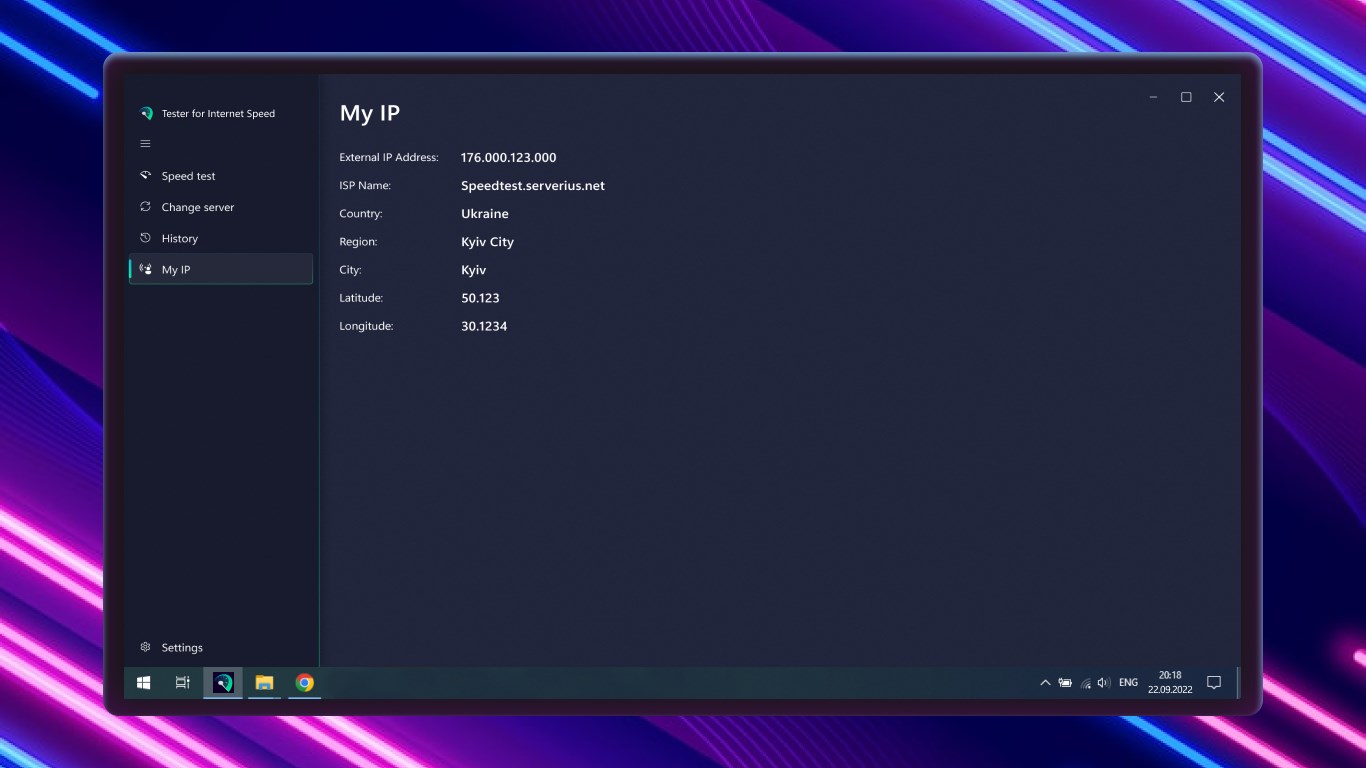Click the latitude value 50.123

point(480,298)
